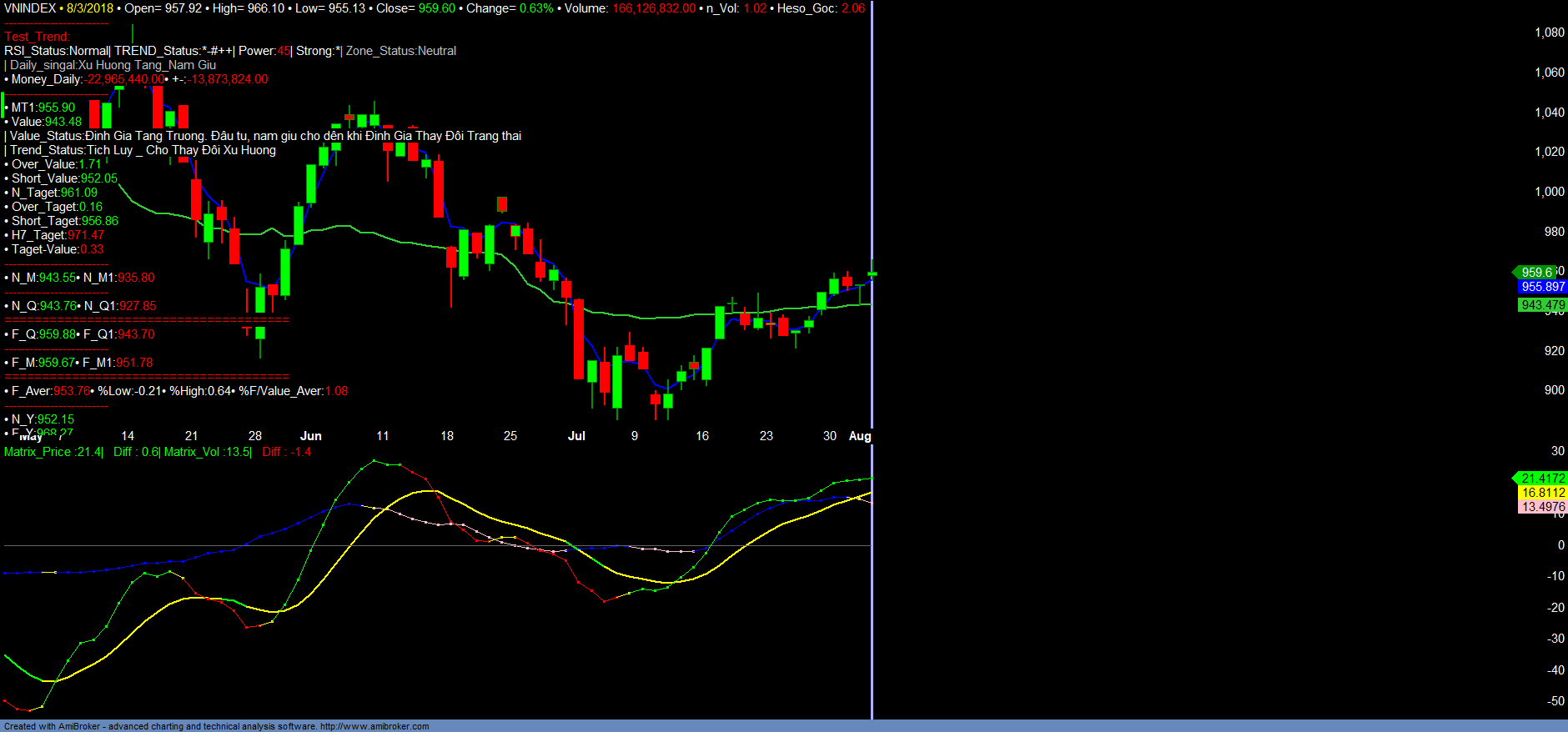Click the VNINDEX ticker name in the title
The height and width of the screenshot is (732, 1568).
coord(30,8)
